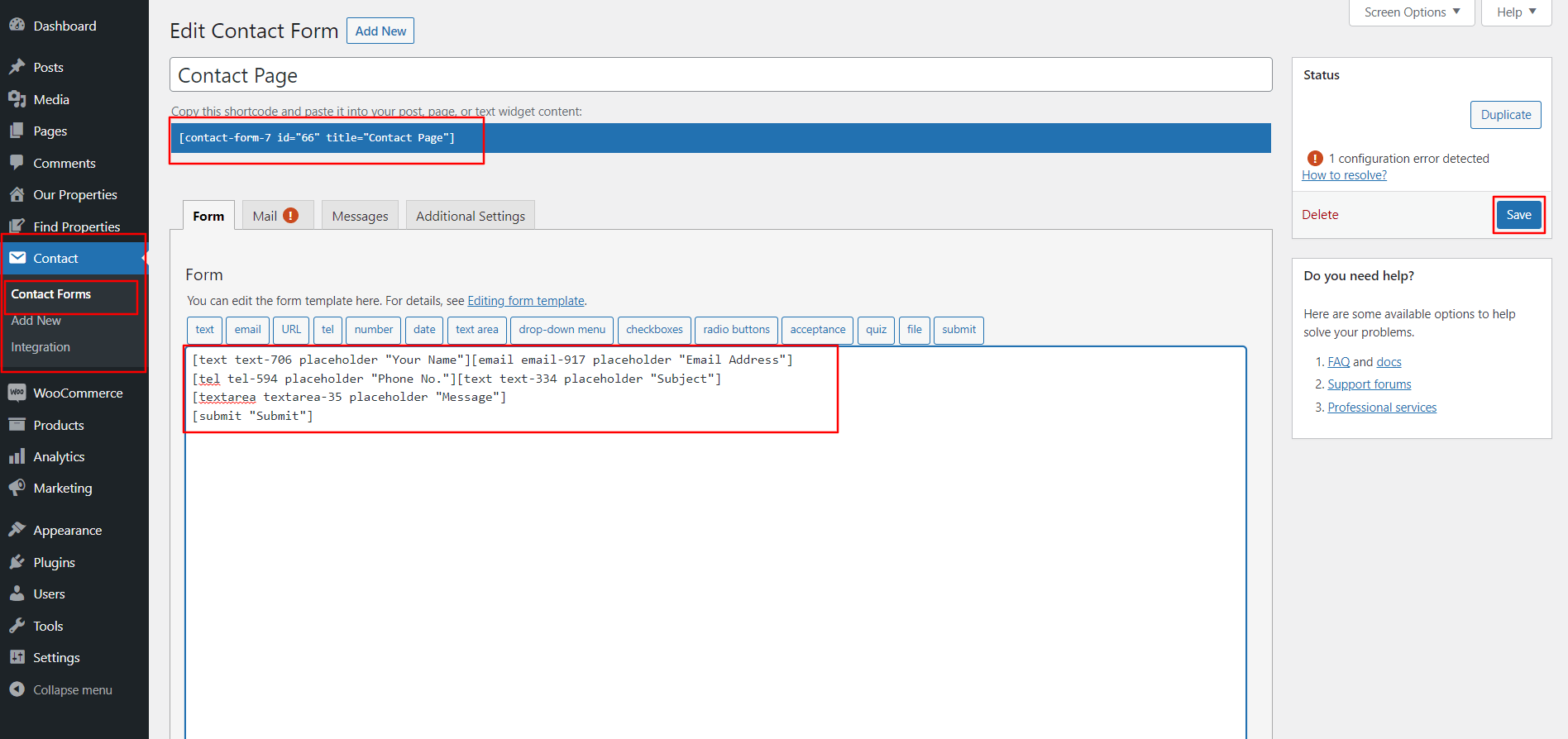Insert a text area tag
The width and height of the screenshot is (1568, 739).
pos(477,330)
